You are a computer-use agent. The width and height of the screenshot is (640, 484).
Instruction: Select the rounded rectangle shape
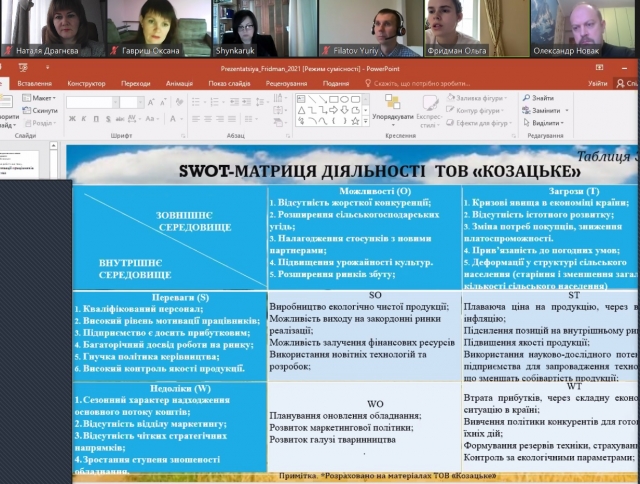pos(356,99)
